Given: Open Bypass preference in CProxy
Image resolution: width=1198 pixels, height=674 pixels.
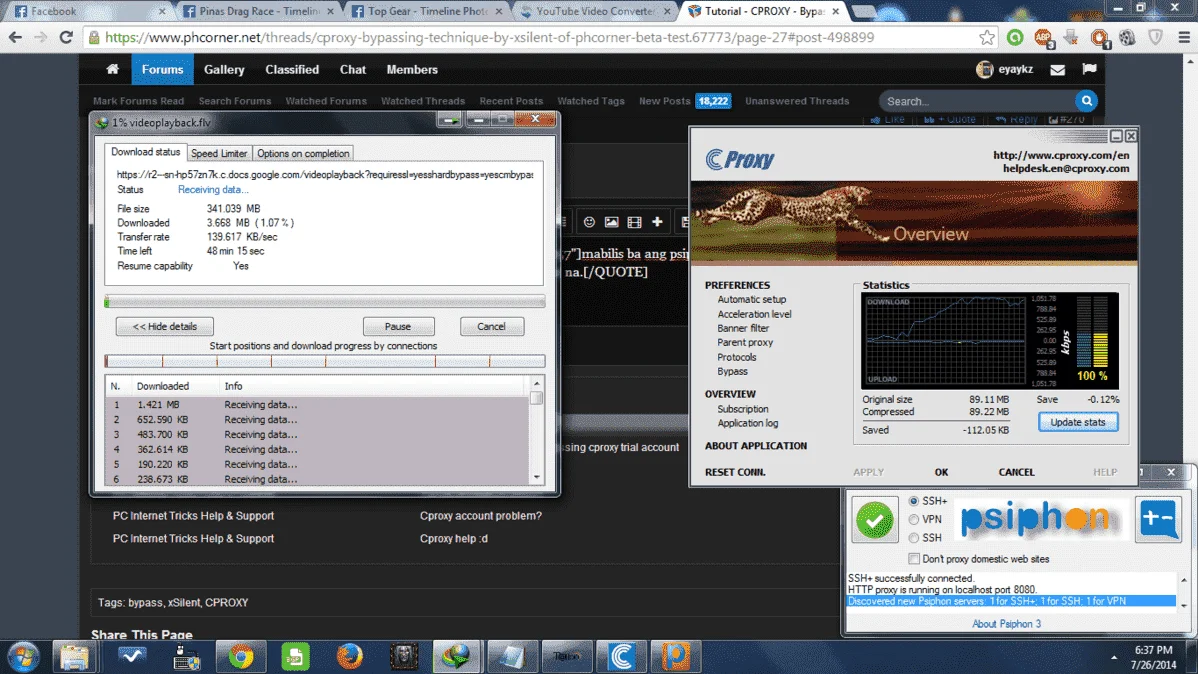Looking at the screenshot, I should (732, 371).
